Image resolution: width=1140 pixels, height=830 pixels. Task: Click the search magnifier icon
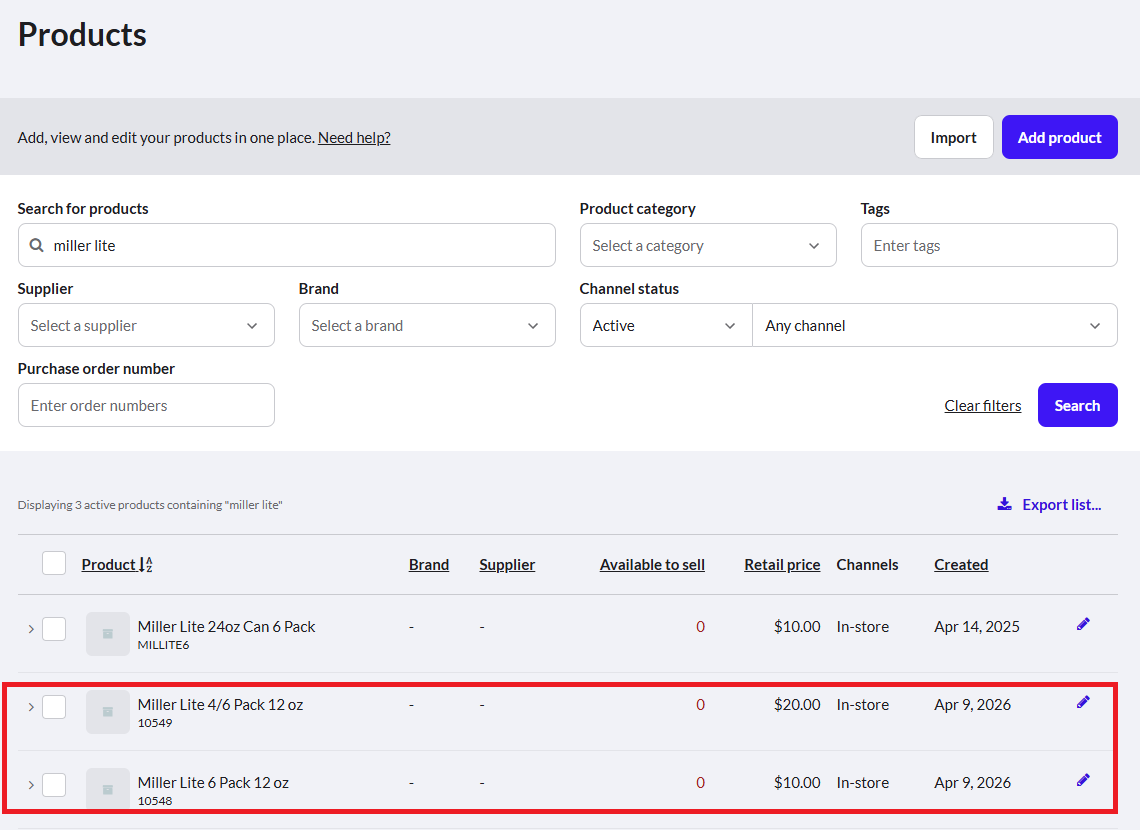(x=36, y=246)
